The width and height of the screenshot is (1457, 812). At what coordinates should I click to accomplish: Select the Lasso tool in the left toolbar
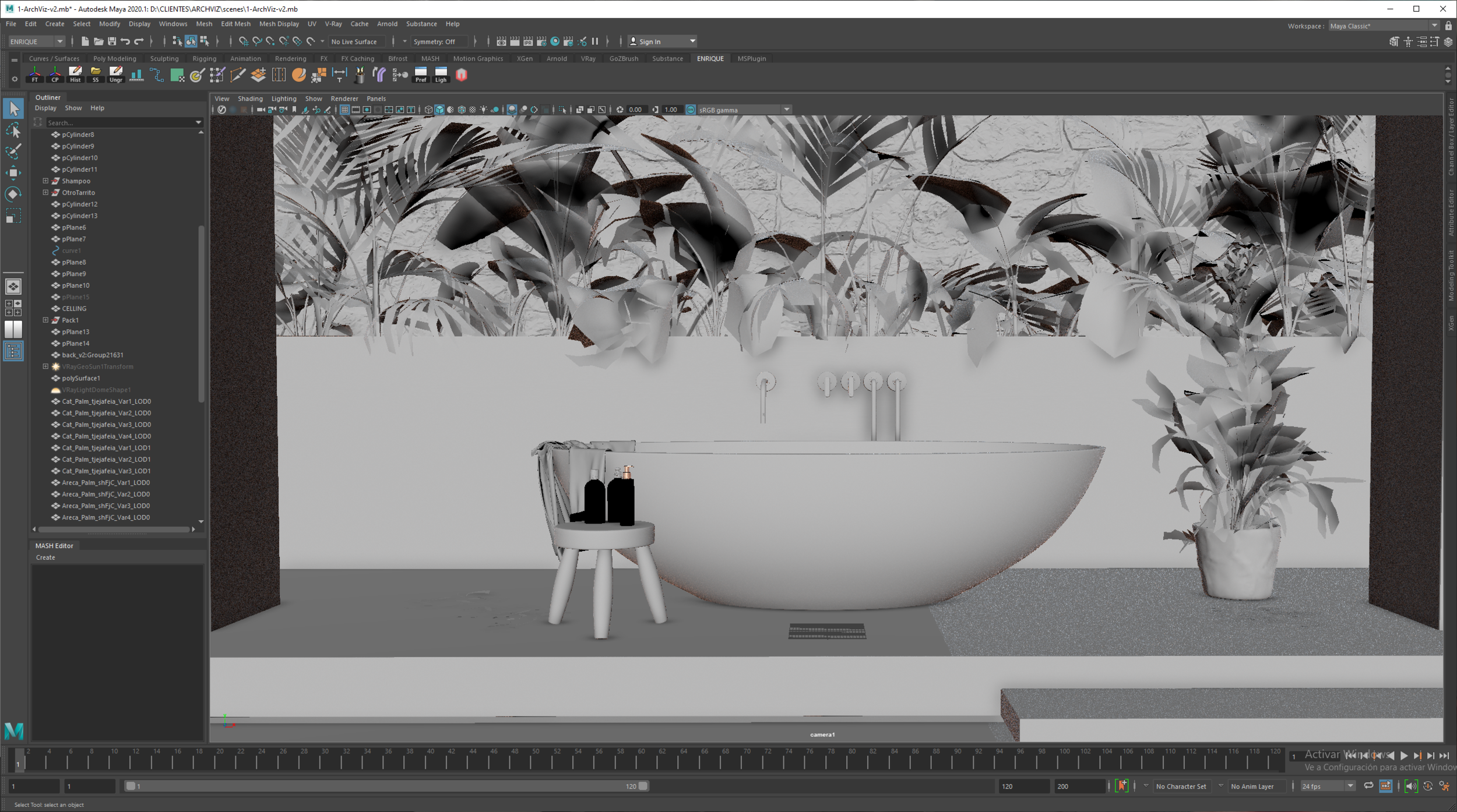pos(13,130)
